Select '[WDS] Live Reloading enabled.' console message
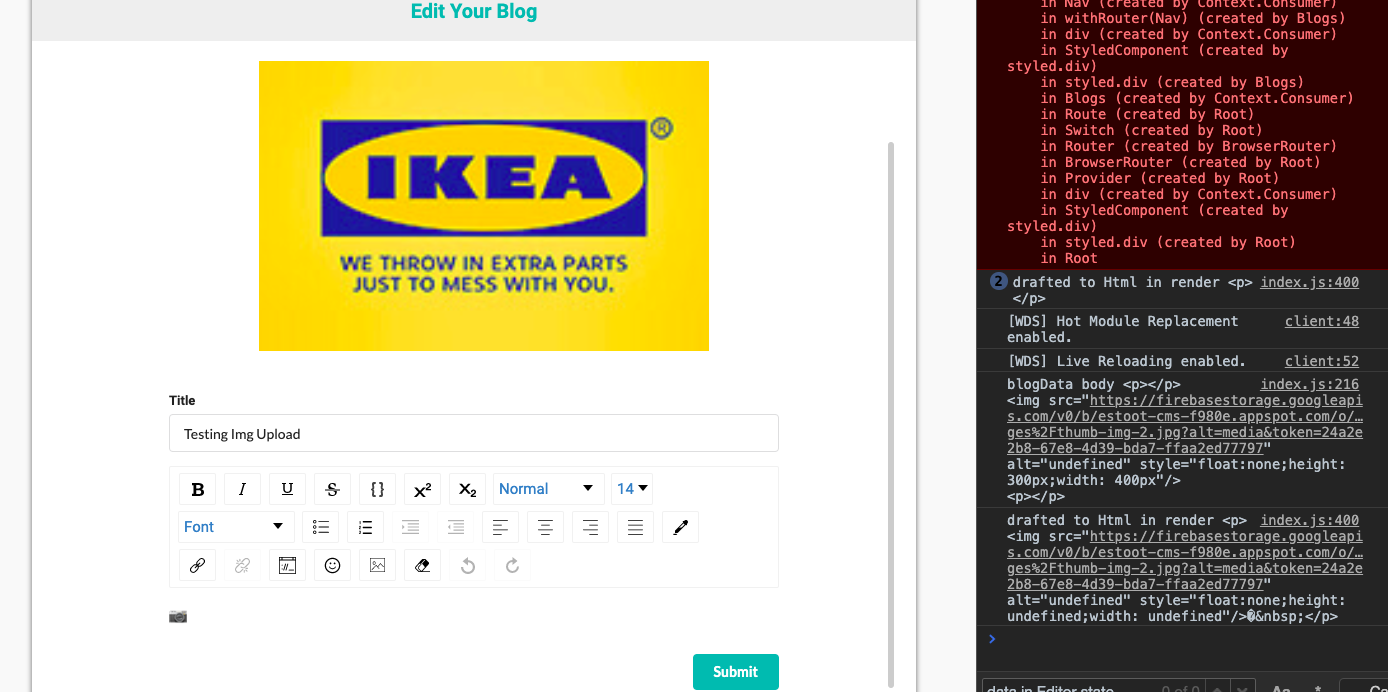Screen dimensions: 1388x692 [1126, 361]
